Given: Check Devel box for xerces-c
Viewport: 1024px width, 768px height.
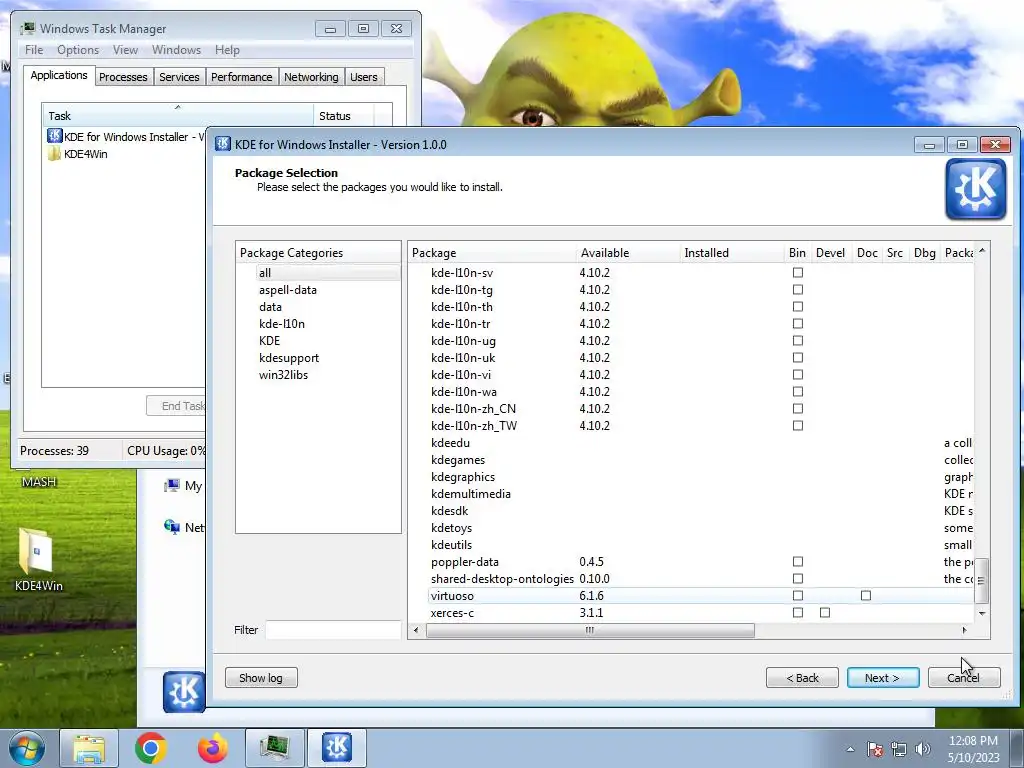Looking at the screenshot, I should pyautogui.click(x=825, y=613).
